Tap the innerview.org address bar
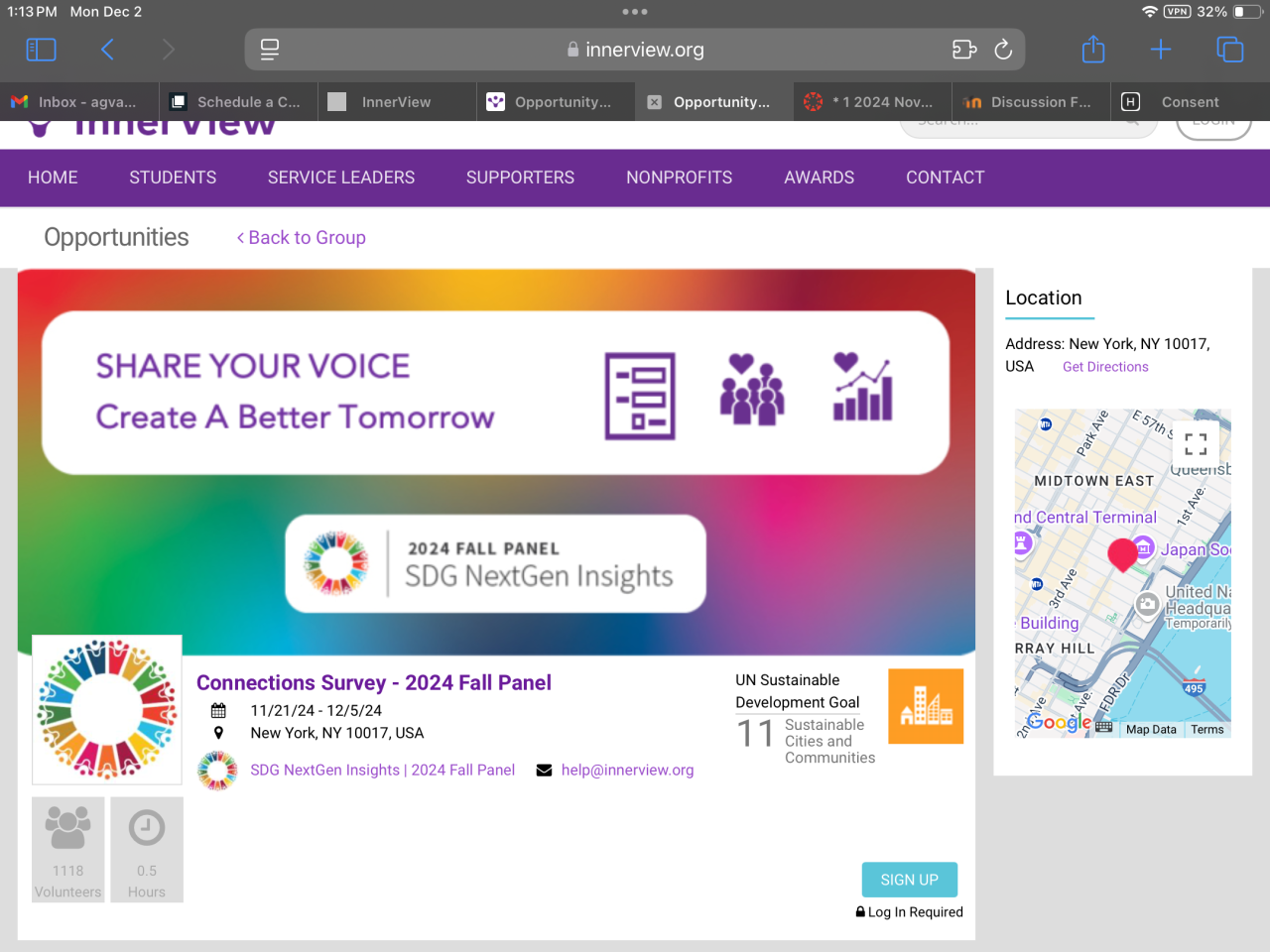 click(x=635, y=50)
